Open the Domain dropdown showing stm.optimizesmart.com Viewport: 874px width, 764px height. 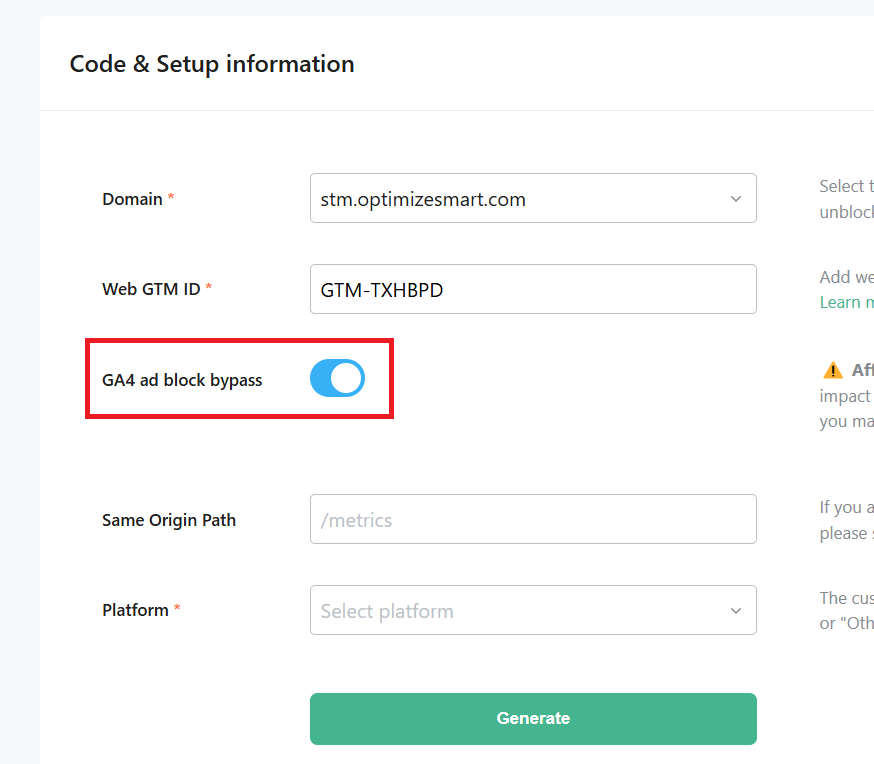point(520,199)
